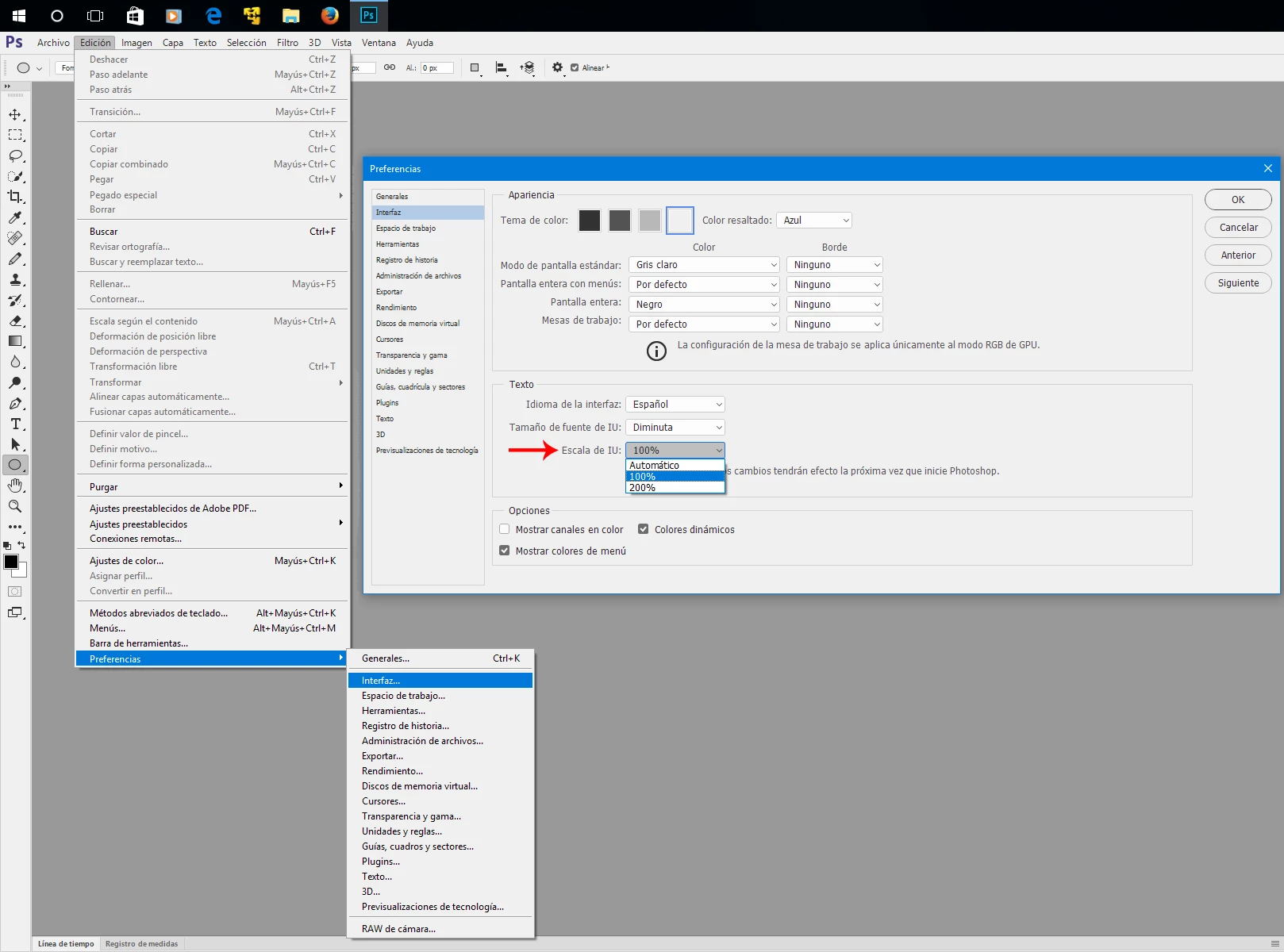Open Microsoft Edge from the taskbar

213,16
